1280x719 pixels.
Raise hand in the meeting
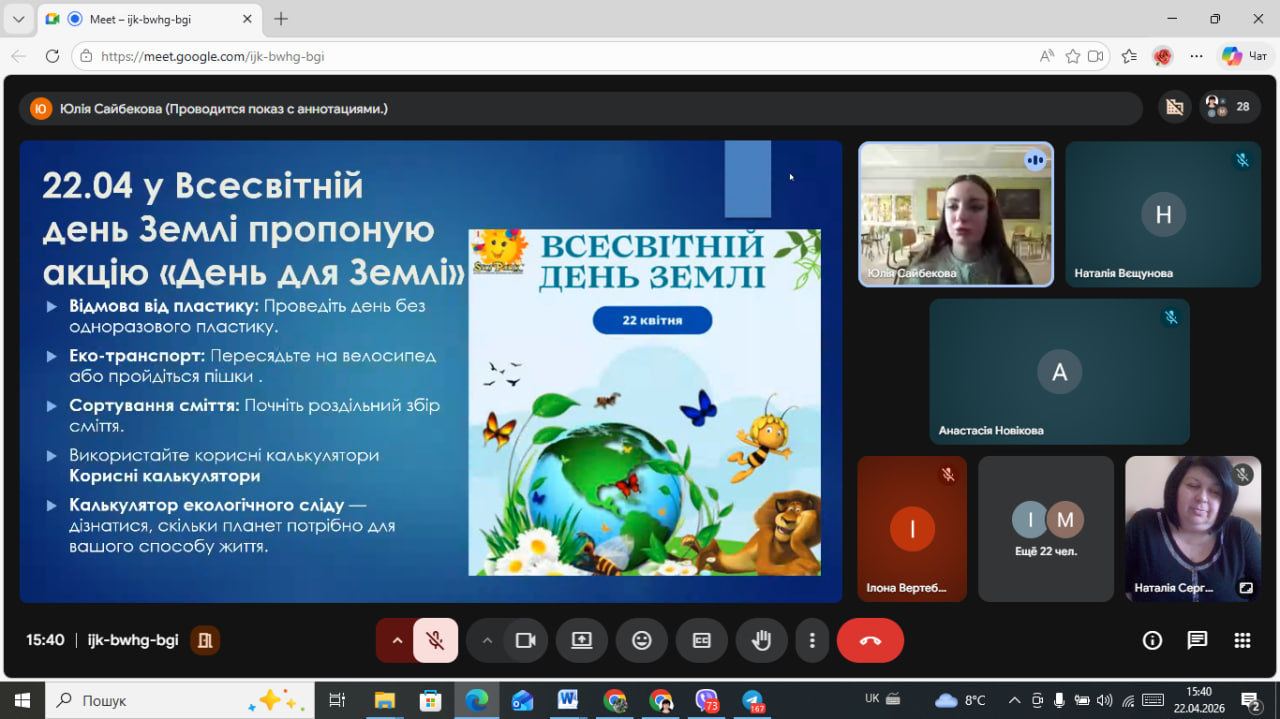tap(761, 641)
